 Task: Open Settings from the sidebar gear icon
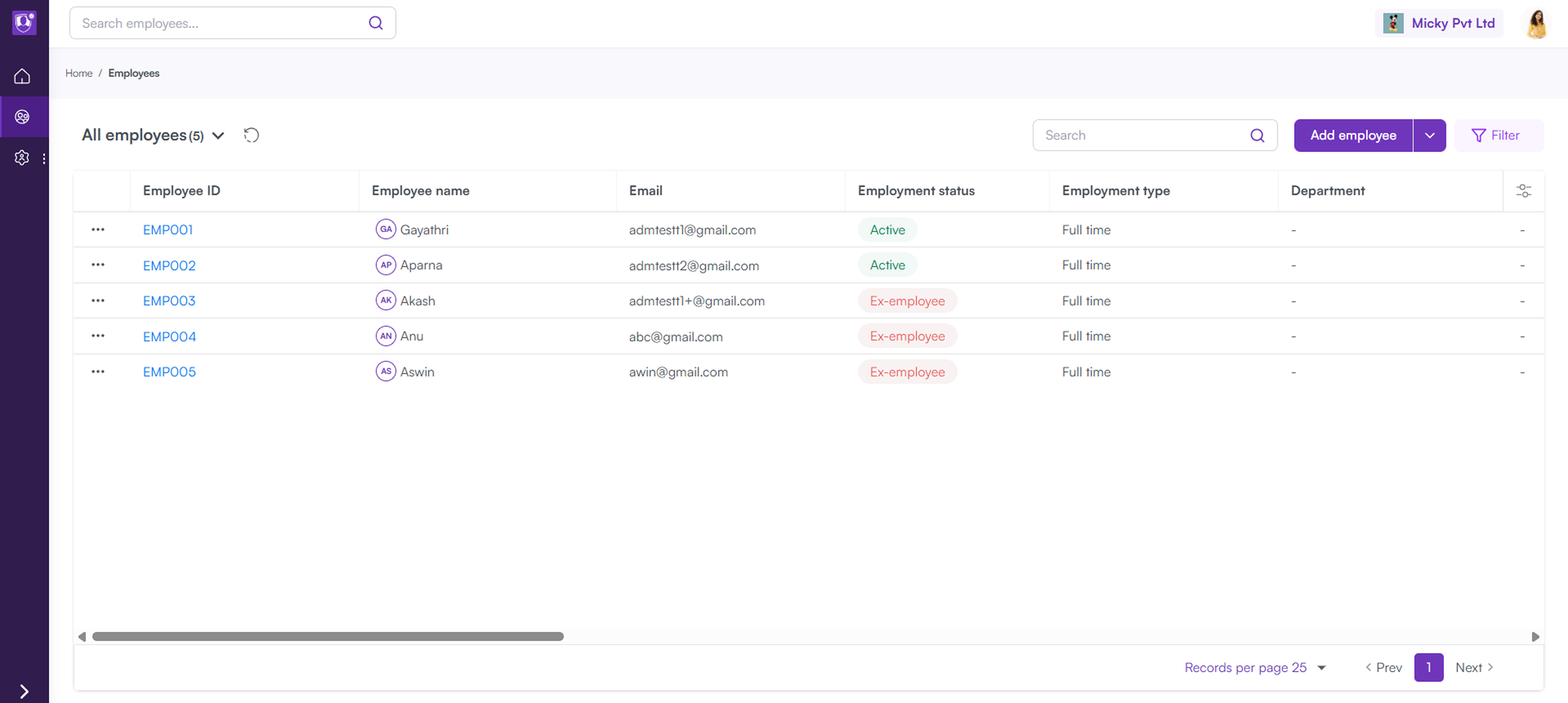(22, 157)
